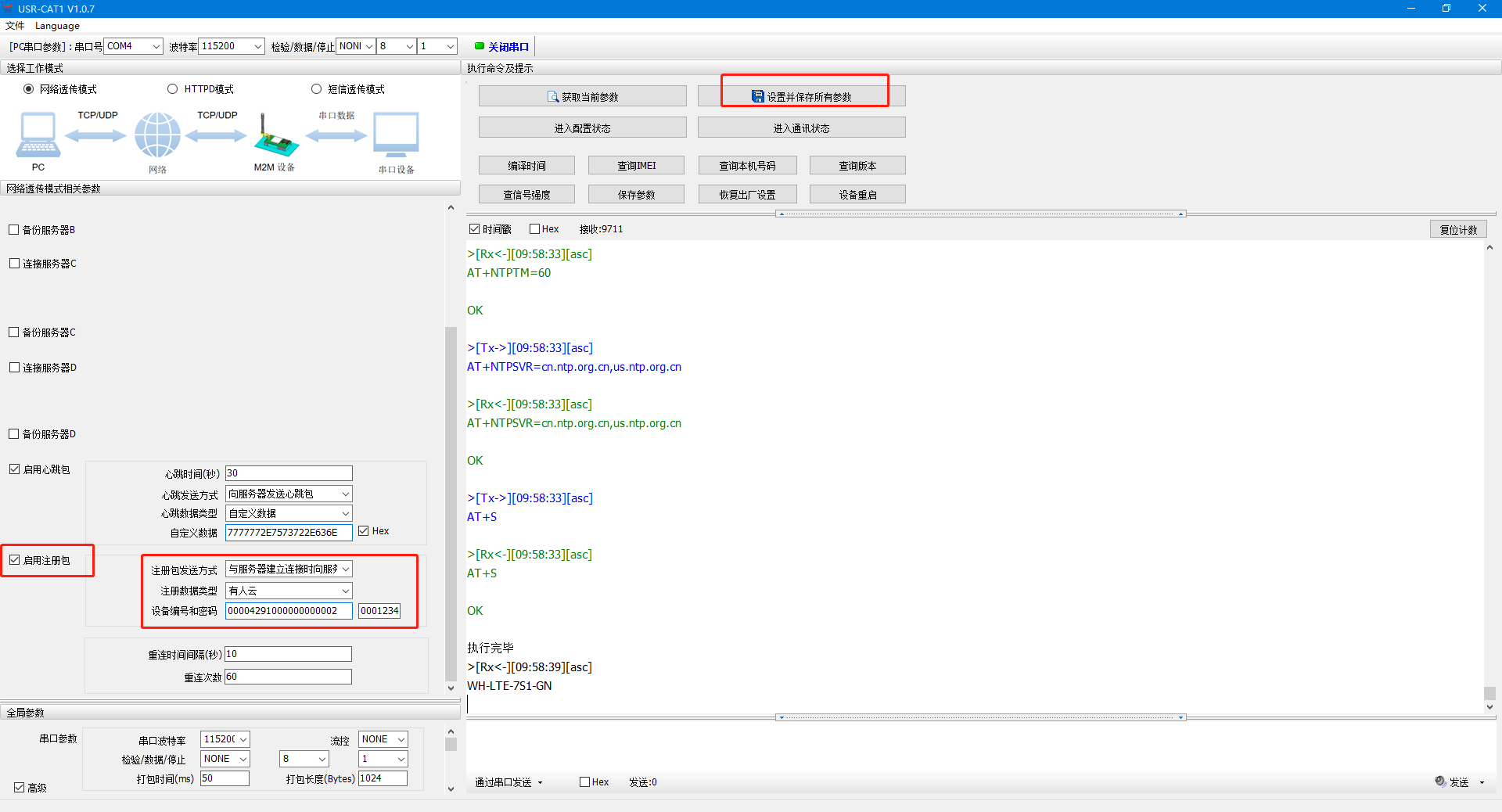Open 心跳数据类型 dropdown

[x=289, y=513]
